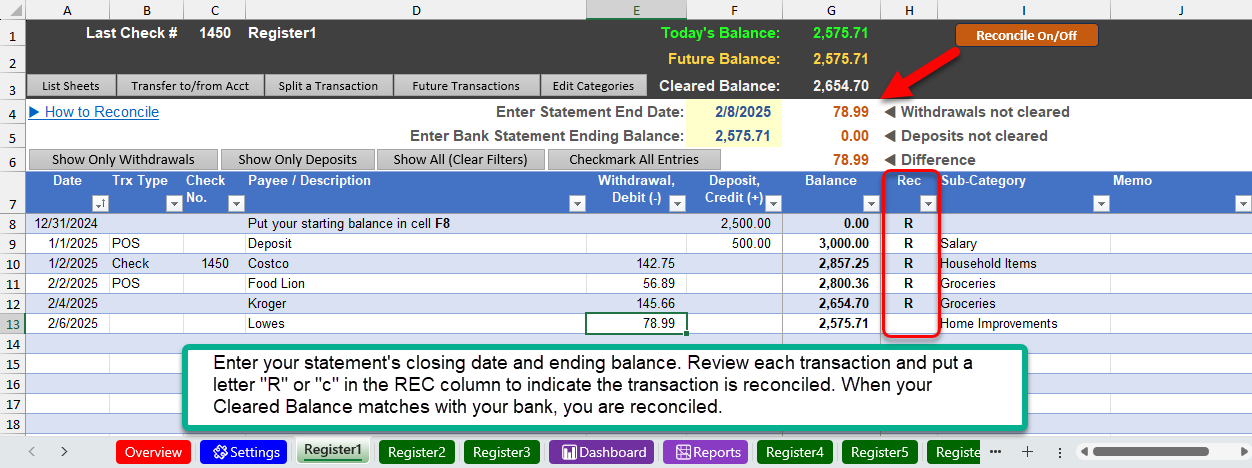This screenshot has width=1252, height=468.
Task: Click the more sheets ellipsis icon
Action: pyautogui.click(x=995, y=452)
